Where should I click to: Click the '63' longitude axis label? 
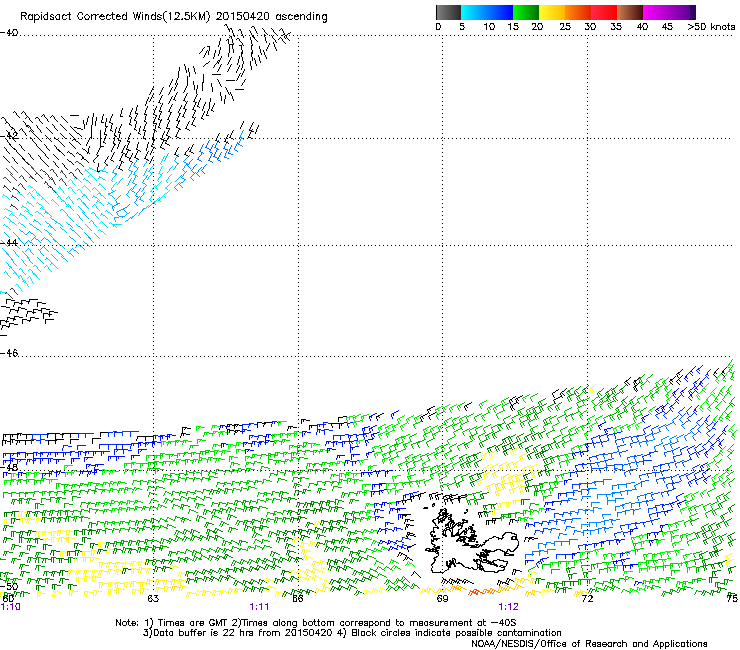[x=153, y=599]
